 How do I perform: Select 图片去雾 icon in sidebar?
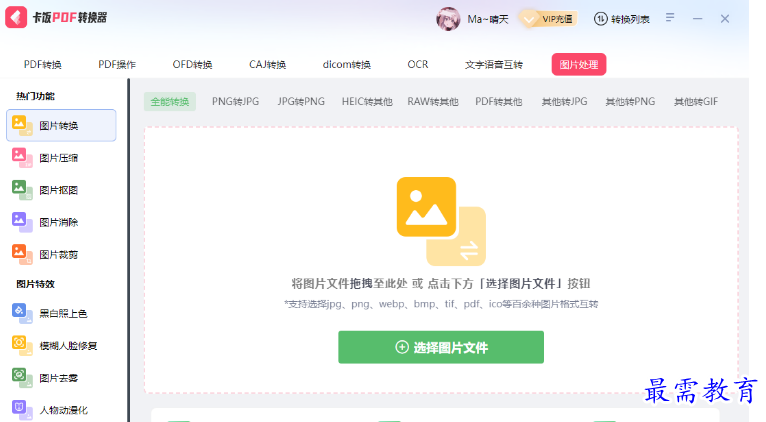(x=22, y=378)
